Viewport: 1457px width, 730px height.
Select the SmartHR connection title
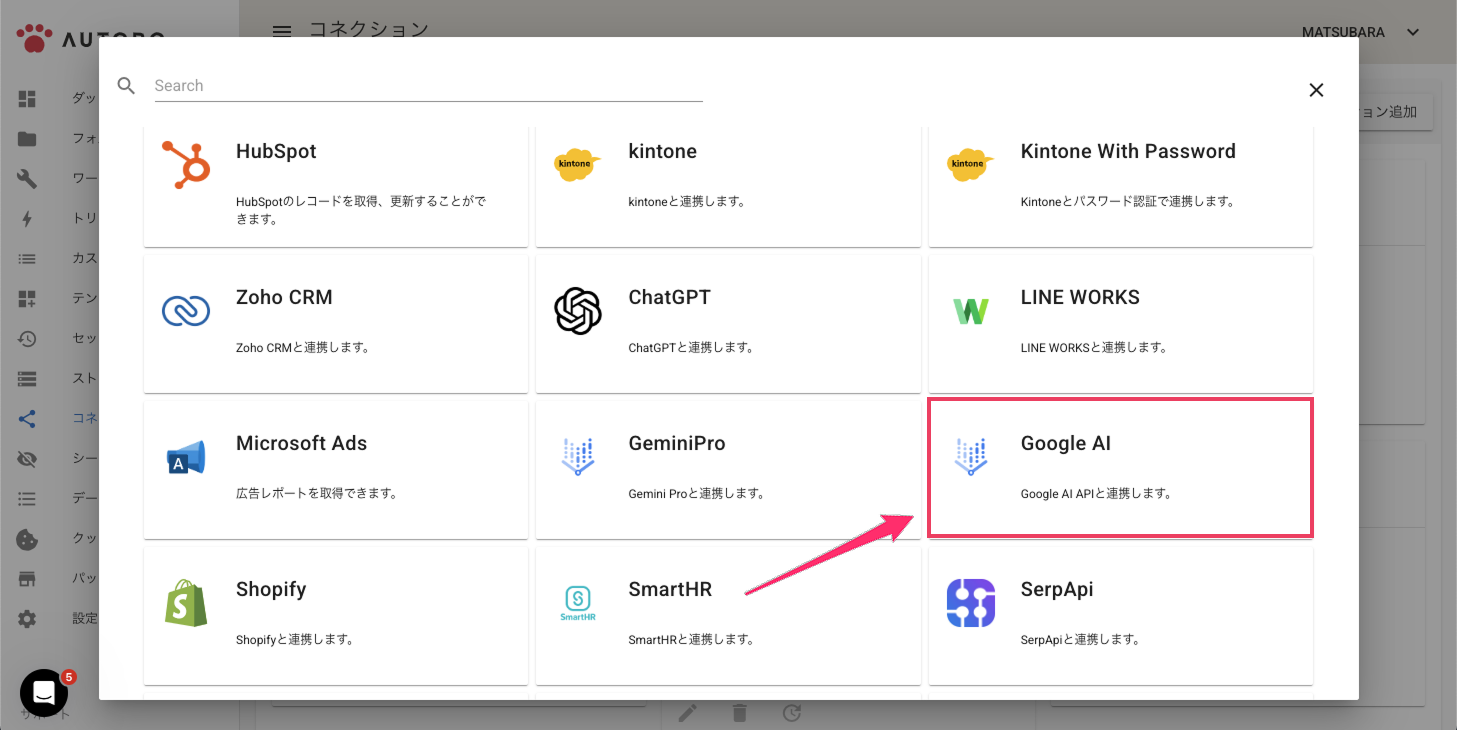point(670,590)
